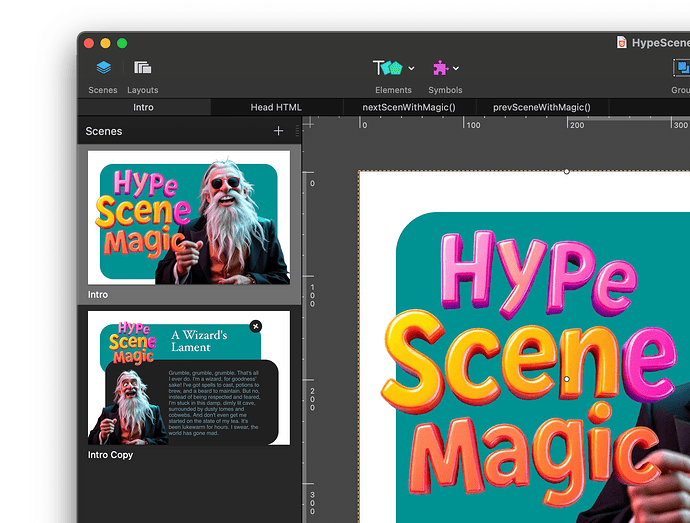Expand the Elements dropdown chevron
Screen dimensions: 690x523
click(411, 68)
